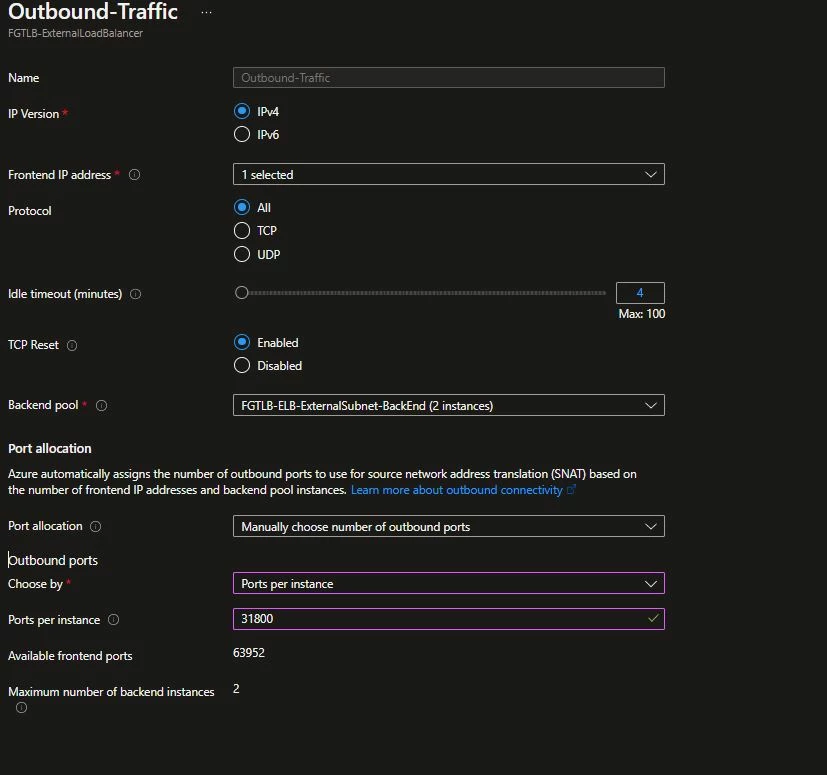Open the Choose by dropdown
Image resolution: width=827 pixels, height=775 pixels.
(x=449, y=583)
